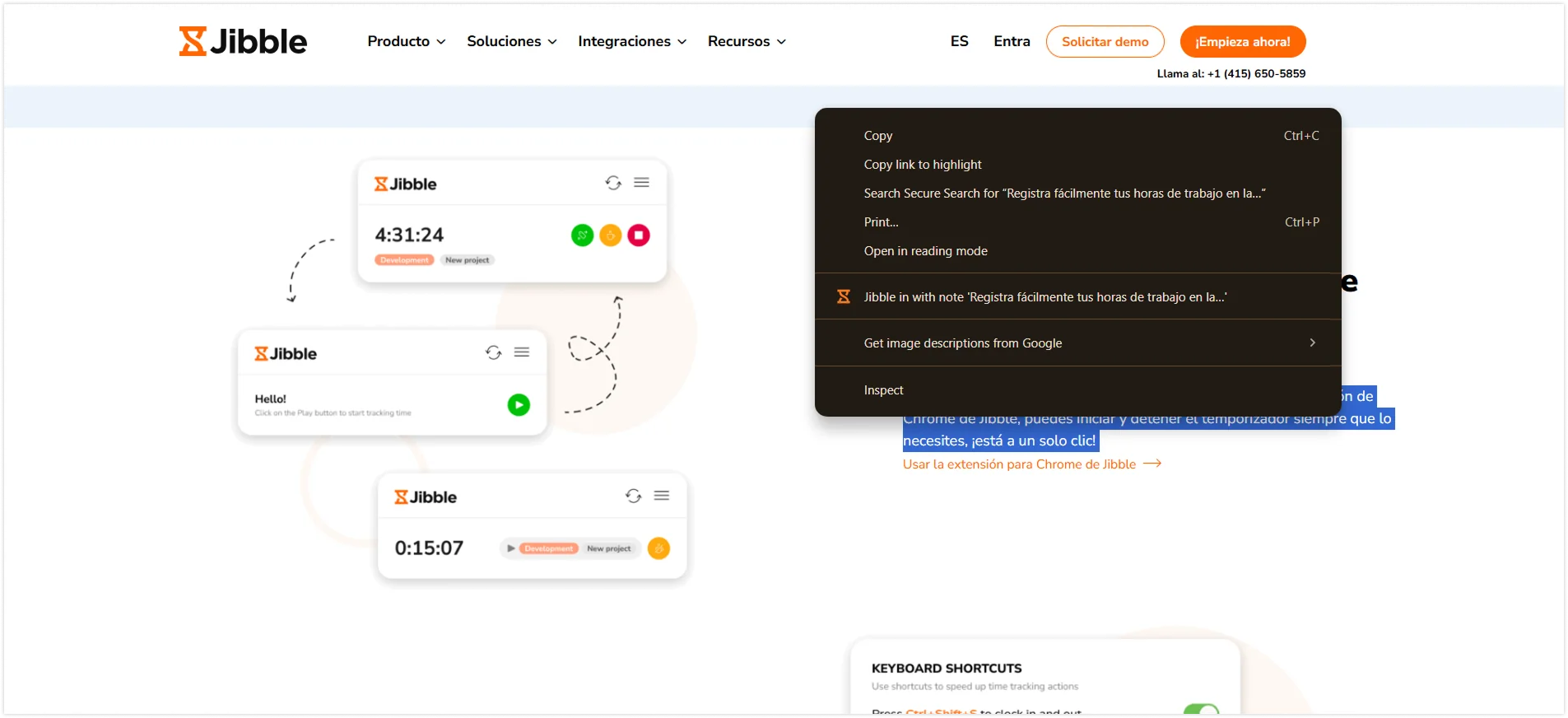Click the green play button in Hello! card
This screenshot has height=718, width=1568.
click(519, 405)
